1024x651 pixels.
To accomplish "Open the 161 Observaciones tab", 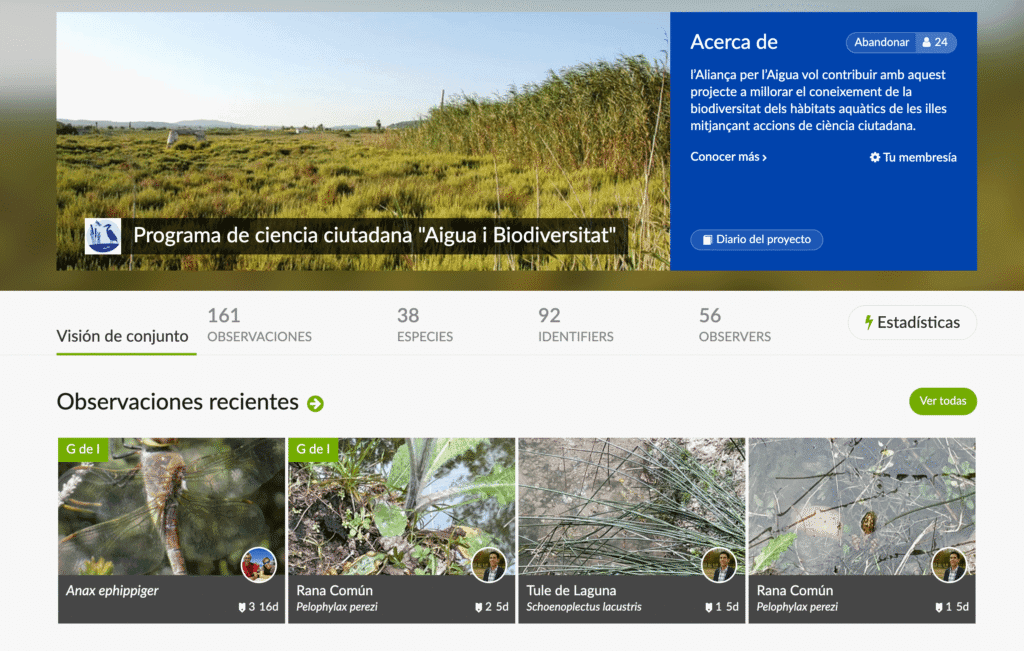I will click(x=259, y=326).
